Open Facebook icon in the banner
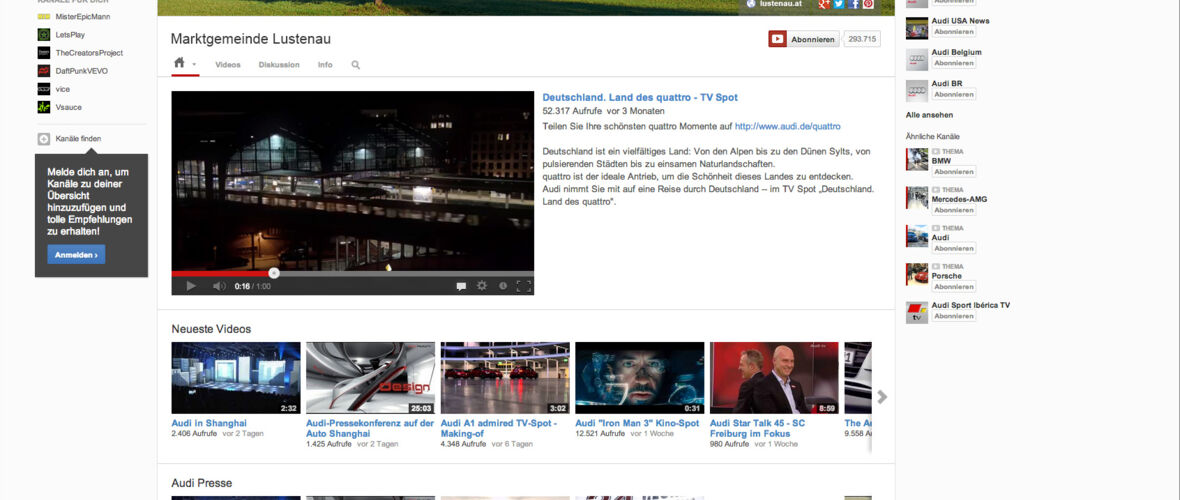 (854, 4)
